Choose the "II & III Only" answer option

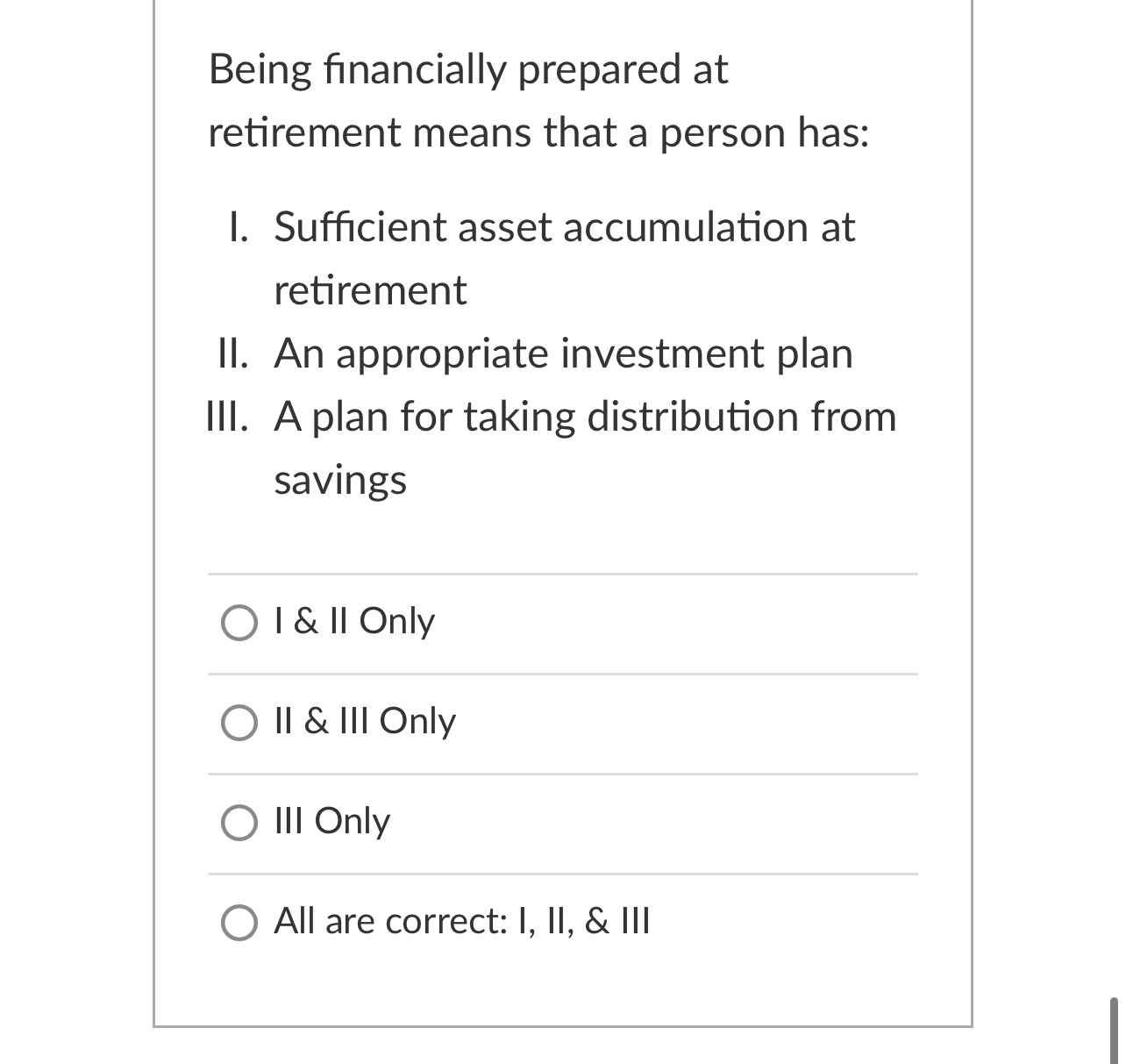(x=238, y=723)
